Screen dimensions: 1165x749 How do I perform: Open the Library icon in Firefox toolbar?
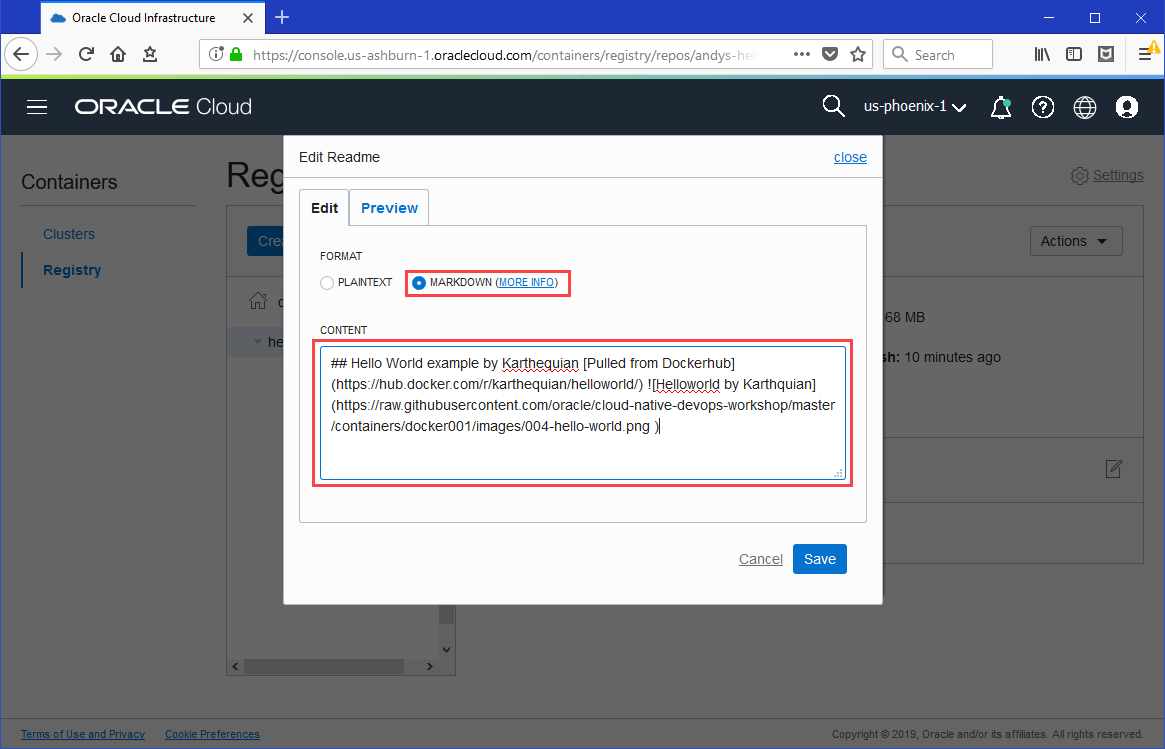[1042, 54]
